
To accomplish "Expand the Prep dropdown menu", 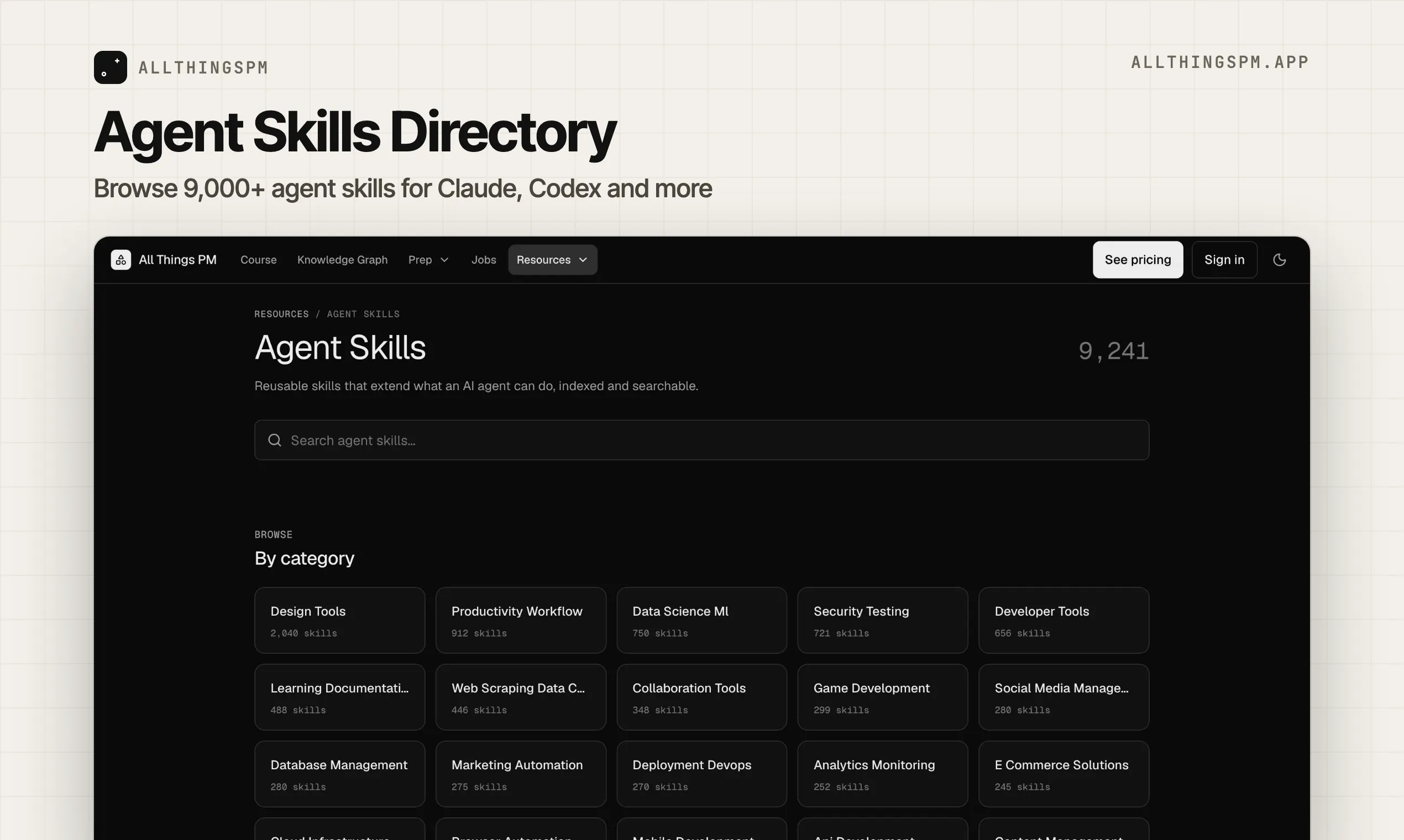I will coord(428,260).
